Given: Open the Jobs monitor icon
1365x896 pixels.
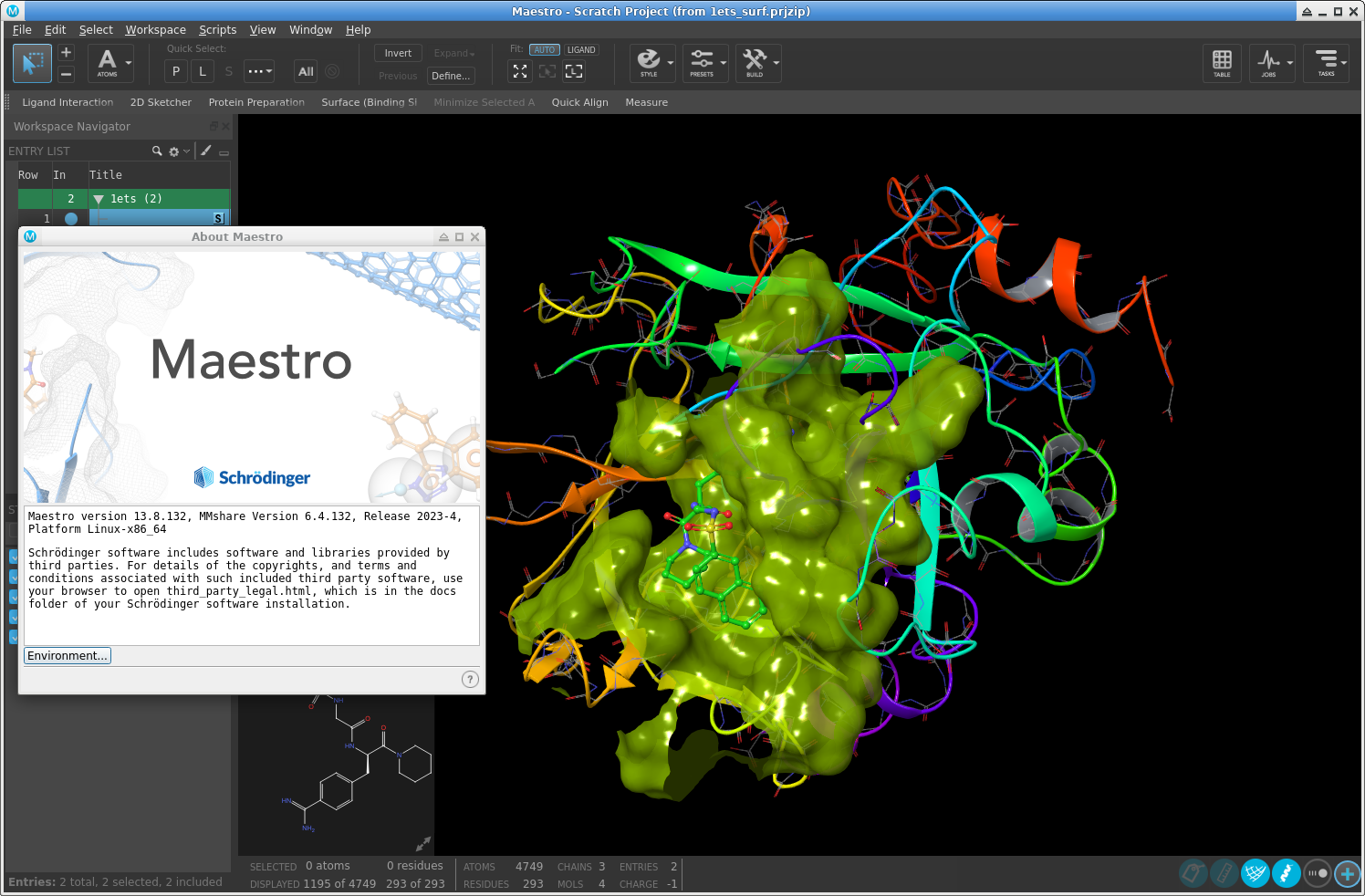Looking at the screenshot, I should point(1268,63).
